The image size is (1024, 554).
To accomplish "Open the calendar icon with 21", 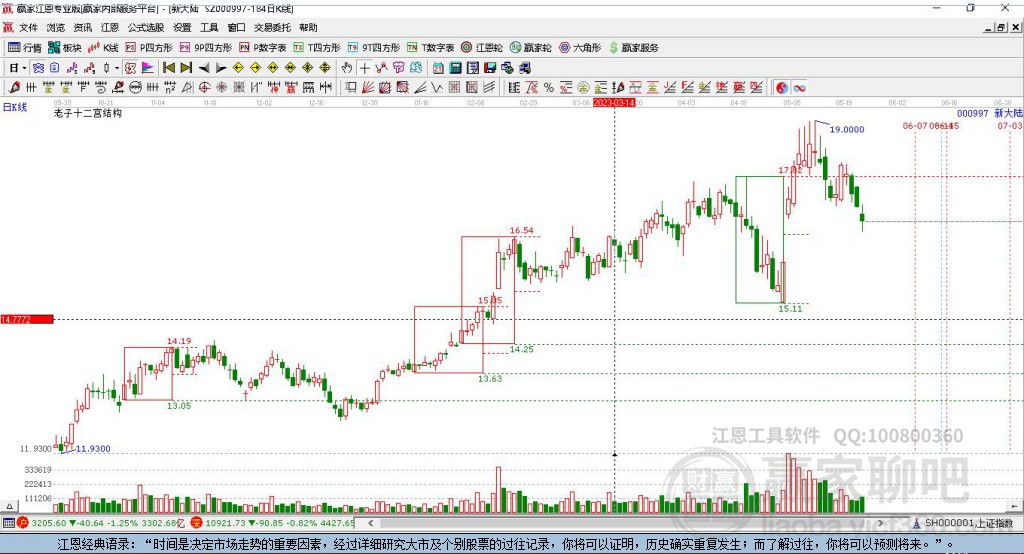I will pyautogui.click(x=438, y=67).
